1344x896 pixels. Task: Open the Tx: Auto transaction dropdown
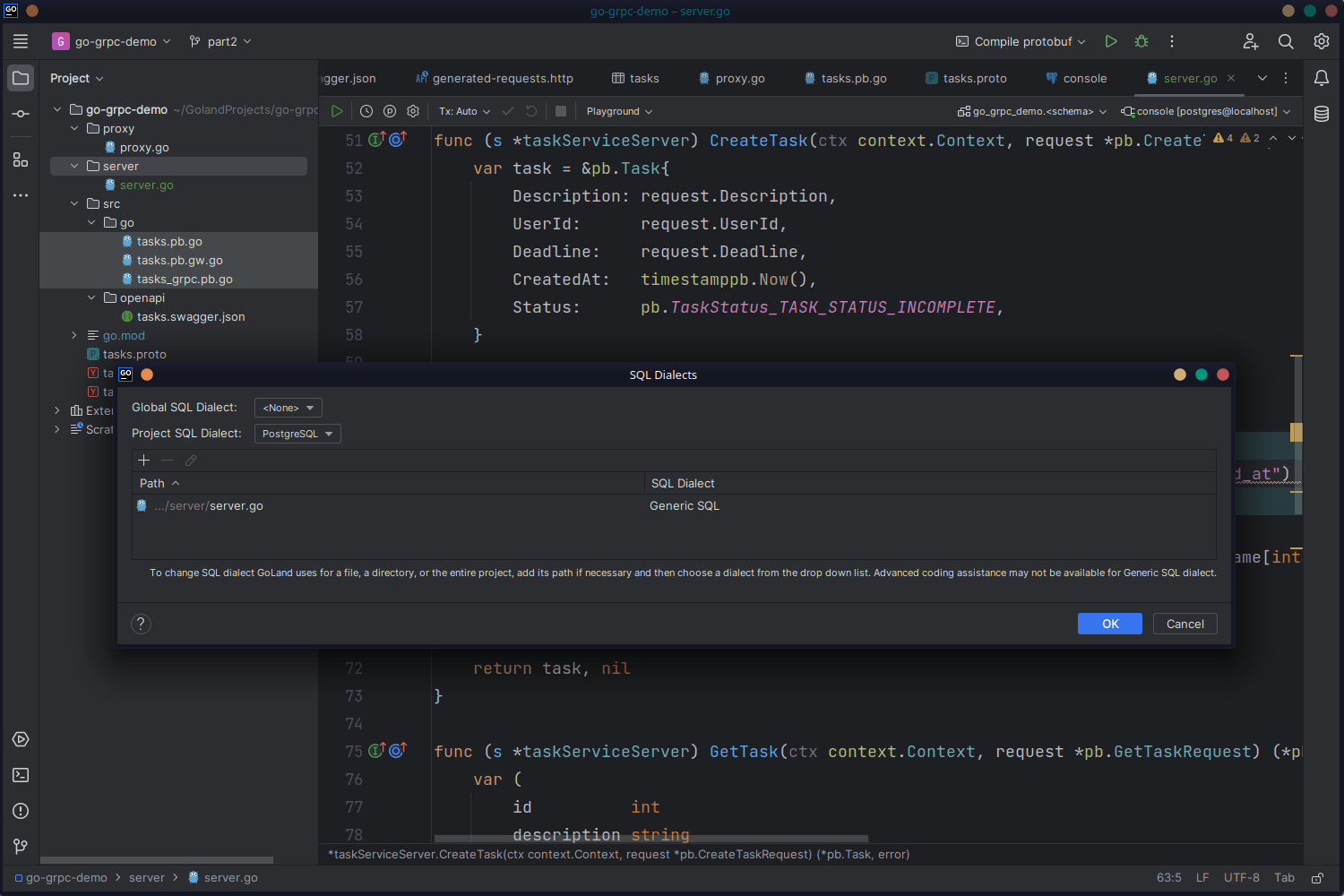coord(463,111)
